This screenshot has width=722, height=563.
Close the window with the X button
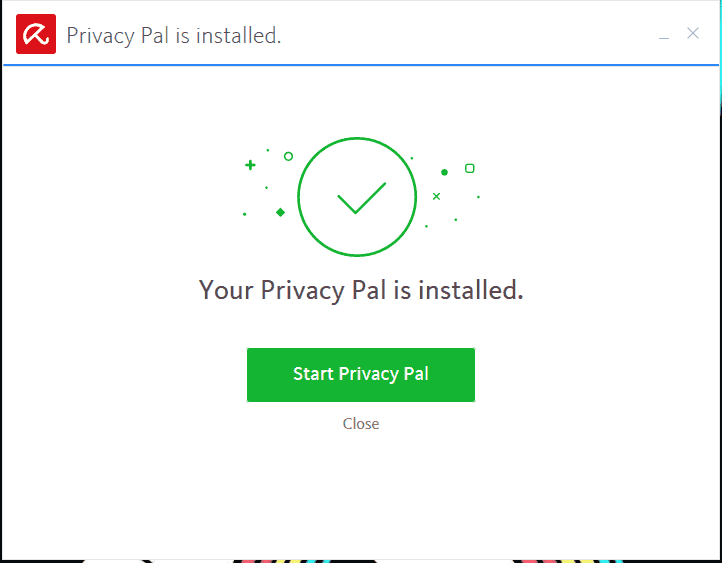tap(692, 33)
